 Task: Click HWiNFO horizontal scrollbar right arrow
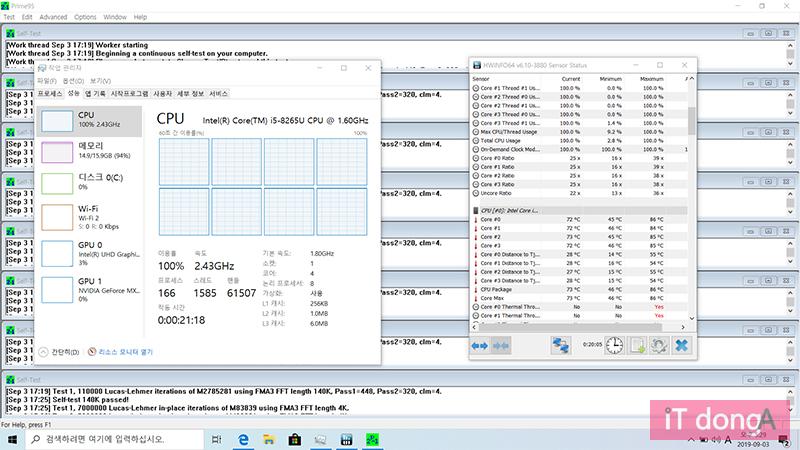pyautogui.click(x=683, y=327)
